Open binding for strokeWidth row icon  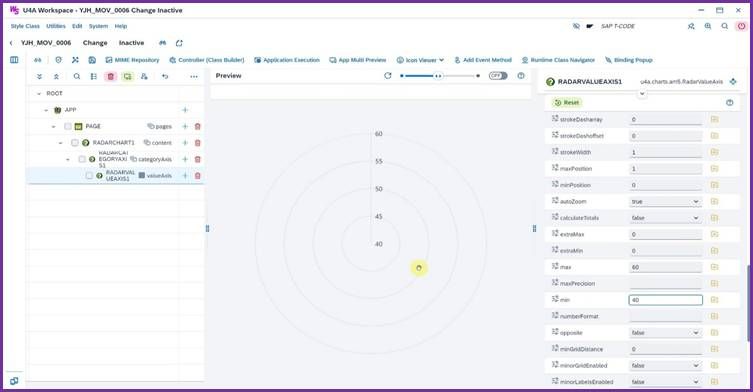click(x=715, y=152)
